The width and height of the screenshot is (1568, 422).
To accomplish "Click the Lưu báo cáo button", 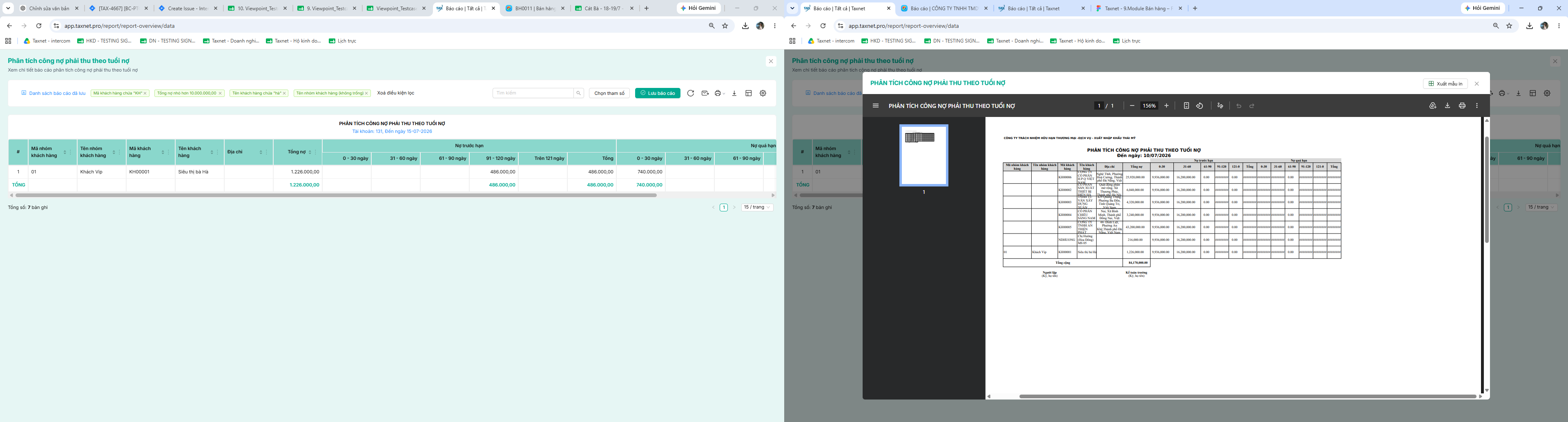I will [x=658, y=93].
